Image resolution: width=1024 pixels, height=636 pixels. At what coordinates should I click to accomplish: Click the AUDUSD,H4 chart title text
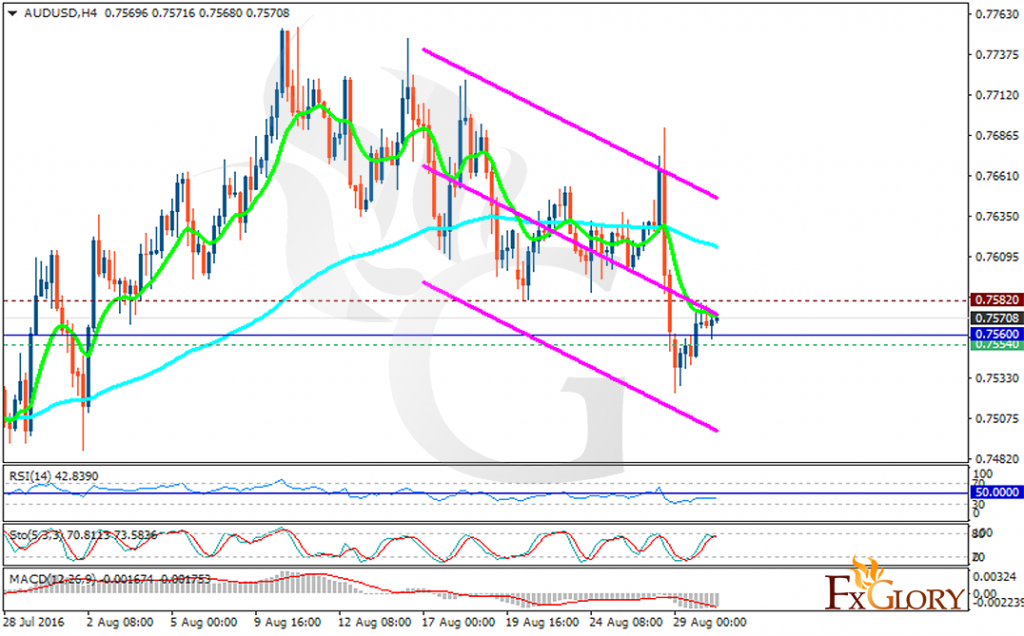pos(61,13)
